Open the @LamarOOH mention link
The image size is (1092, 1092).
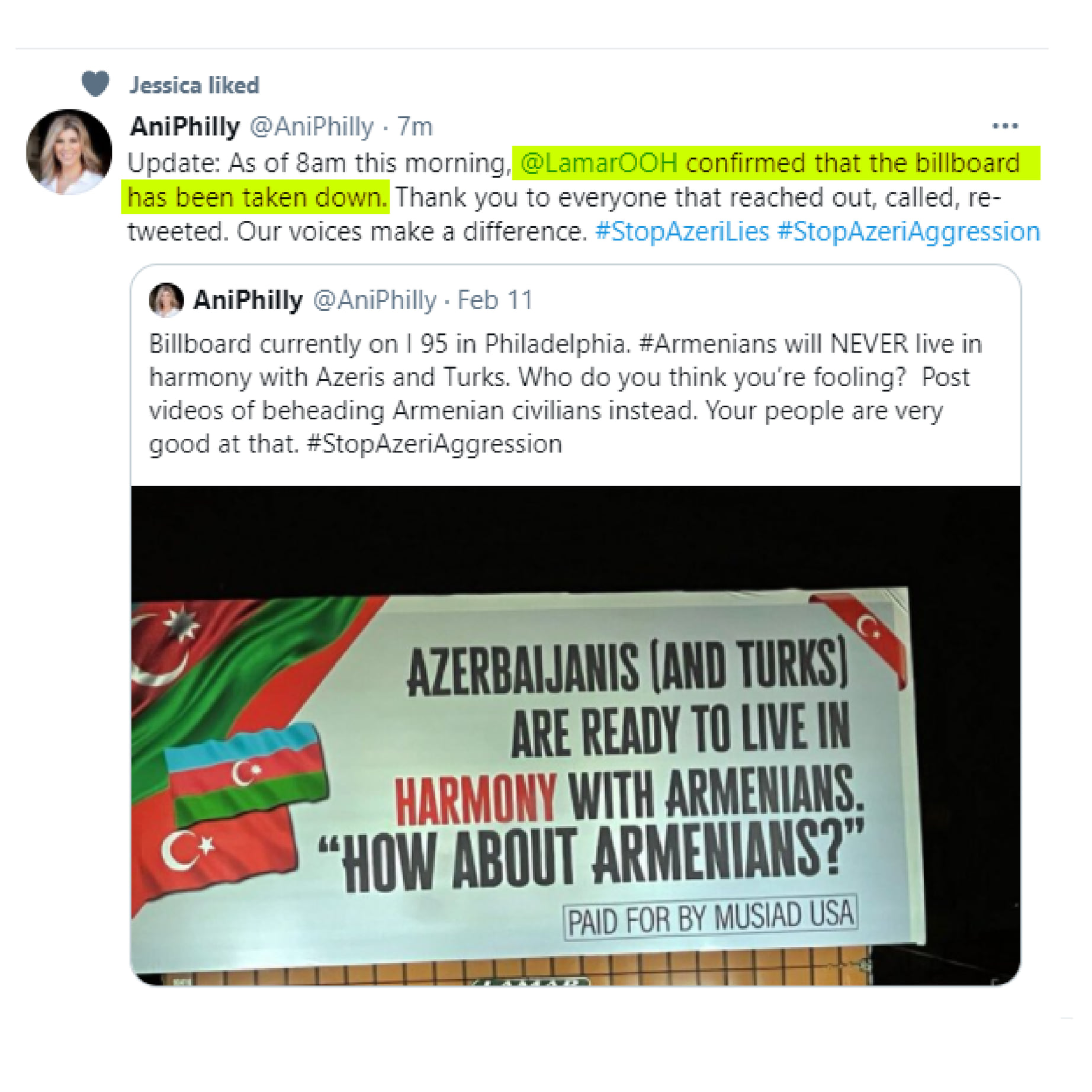[x=599, y=163]
